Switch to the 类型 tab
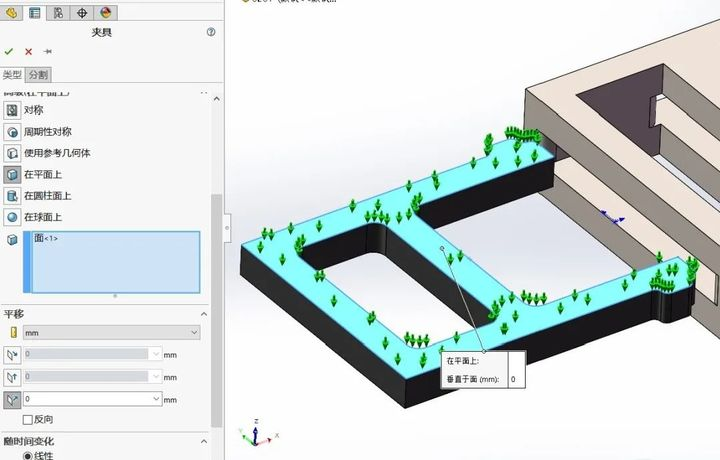This screenshot has width=720, height=460. coord(12,75)
